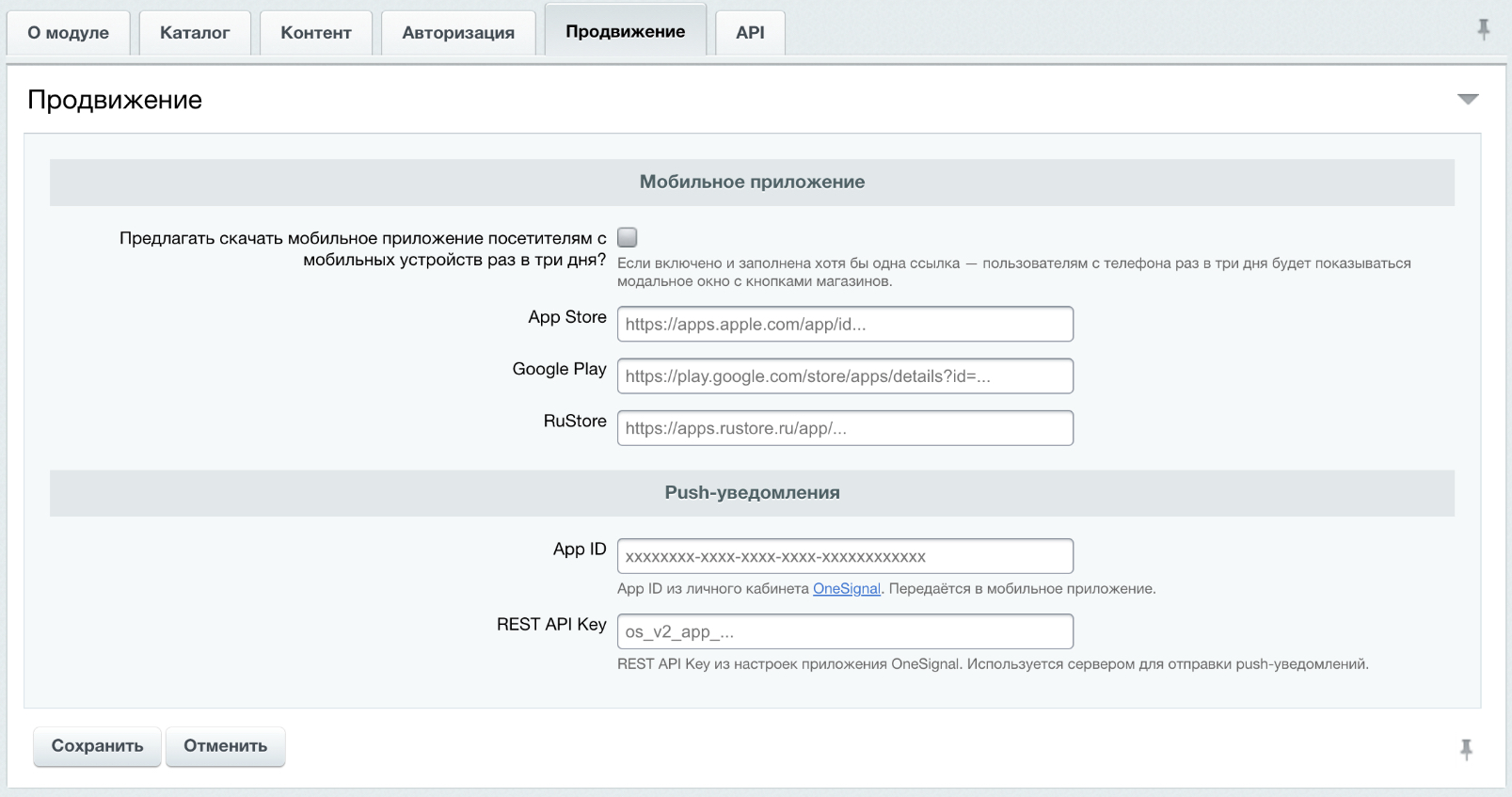Go to the Контент tab
Screen dimensions: 1512x797
[316, 33]
